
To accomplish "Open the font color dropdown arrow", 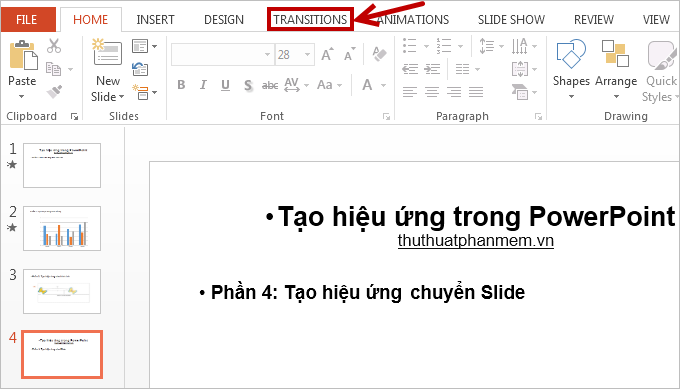I will [x=383, y=85].
